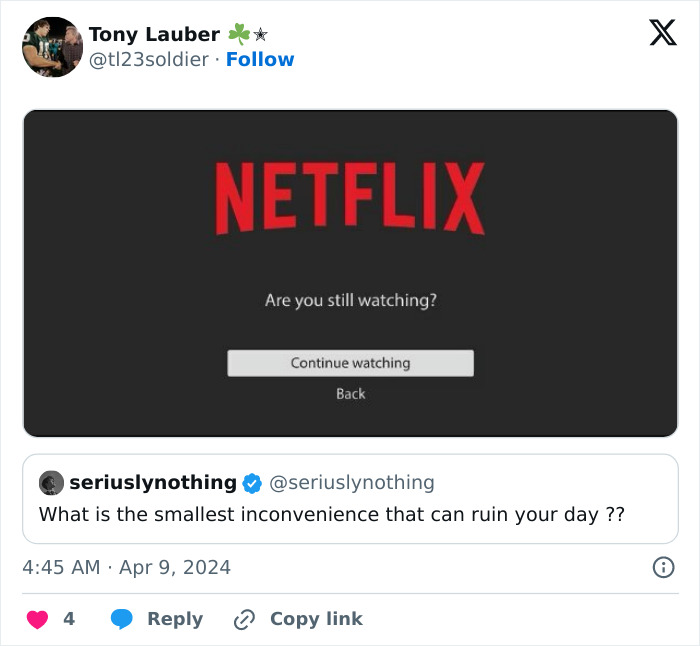Open the tweet info circle icon
Screen dimensions: 700x646
[x=663, y=567]
